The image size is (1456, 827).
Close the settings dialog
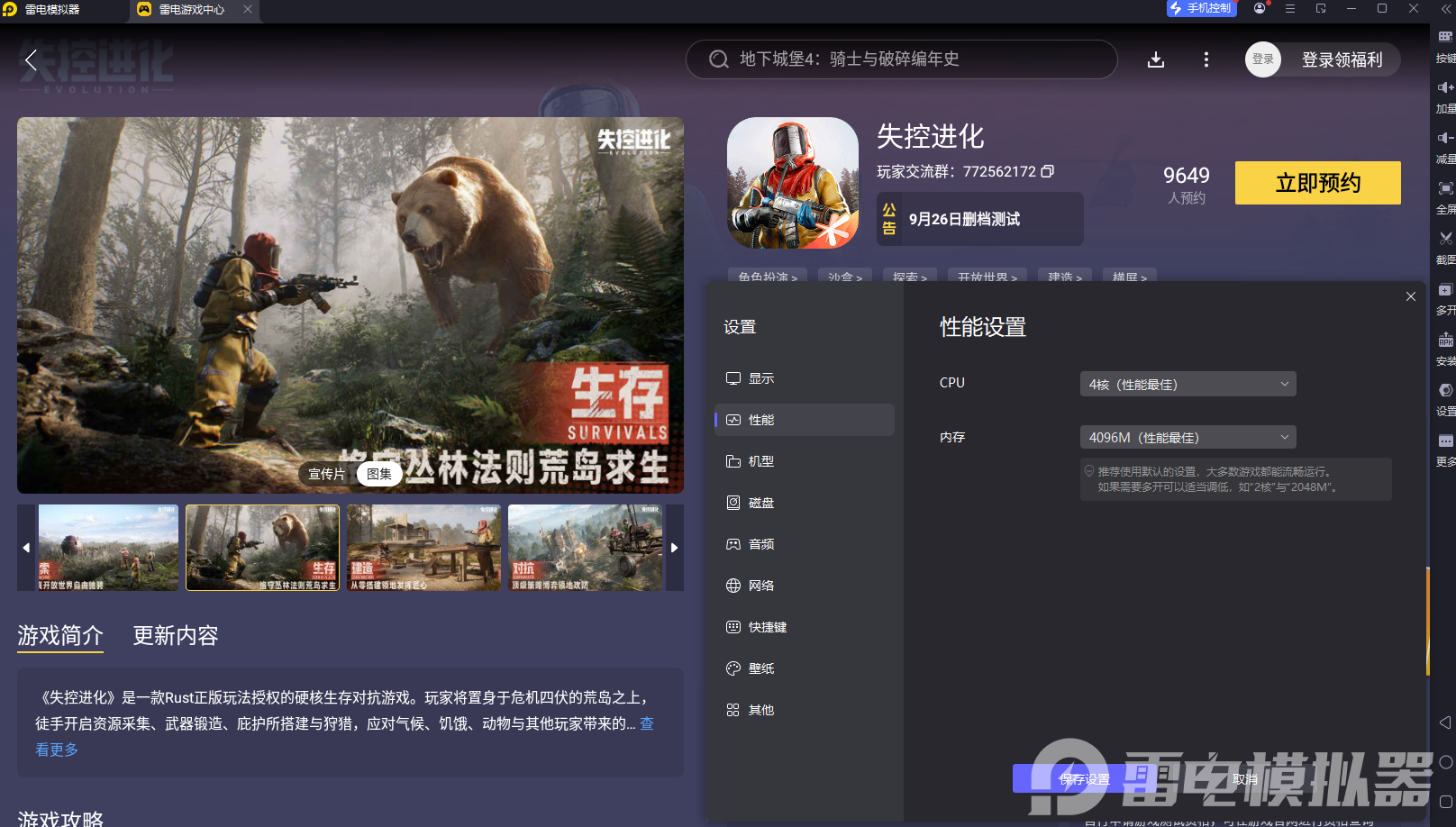click(1411, 296)
